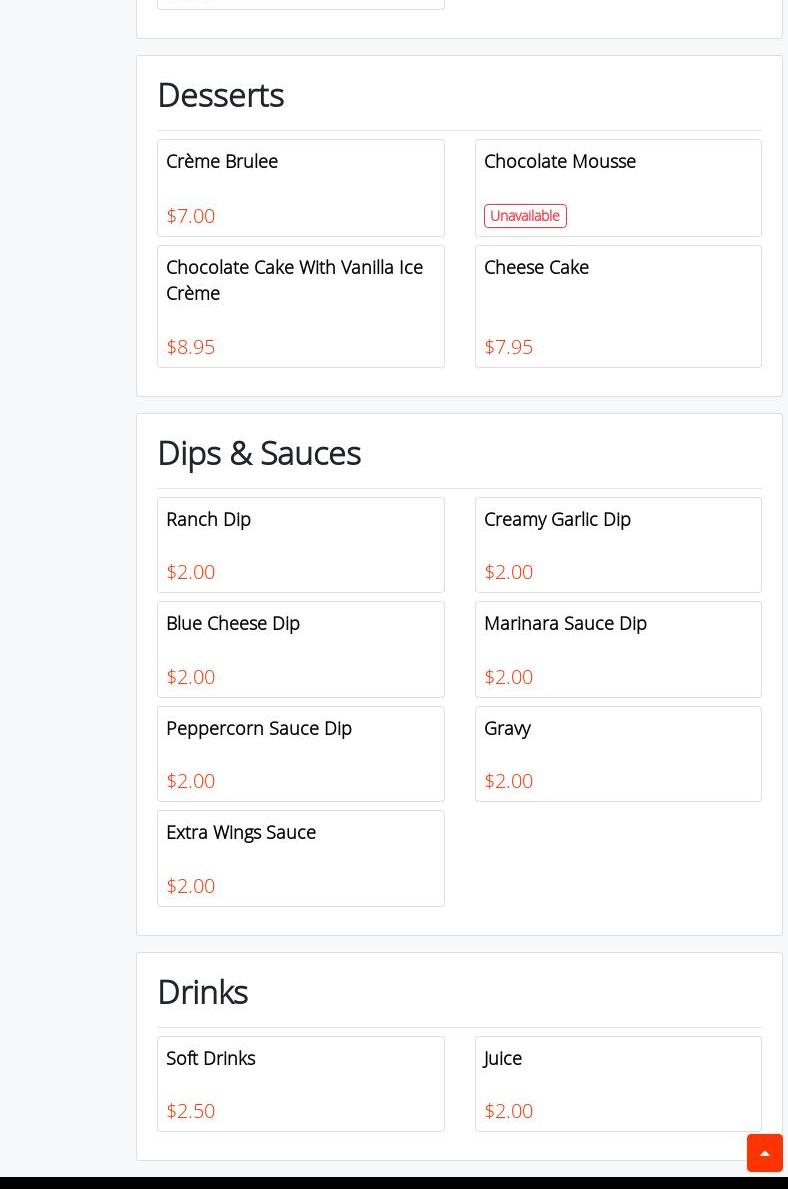The image size is (788, 1189).
Task: Click the Chocolate Mousse Unavailable badge
Action: click(x=525, y=216)
